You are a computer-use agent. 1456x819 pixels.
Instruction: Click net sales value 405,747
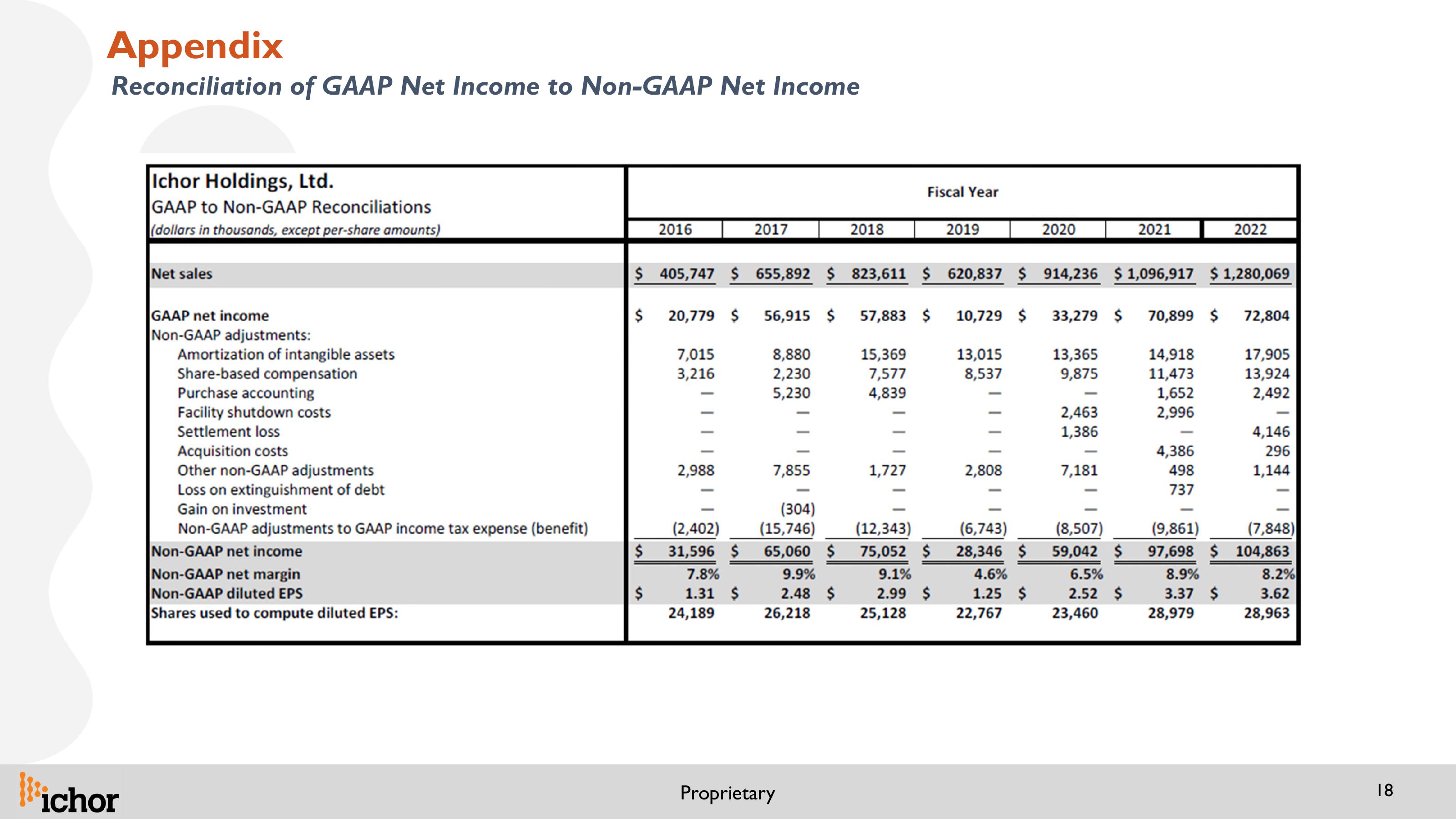[687, 274]
